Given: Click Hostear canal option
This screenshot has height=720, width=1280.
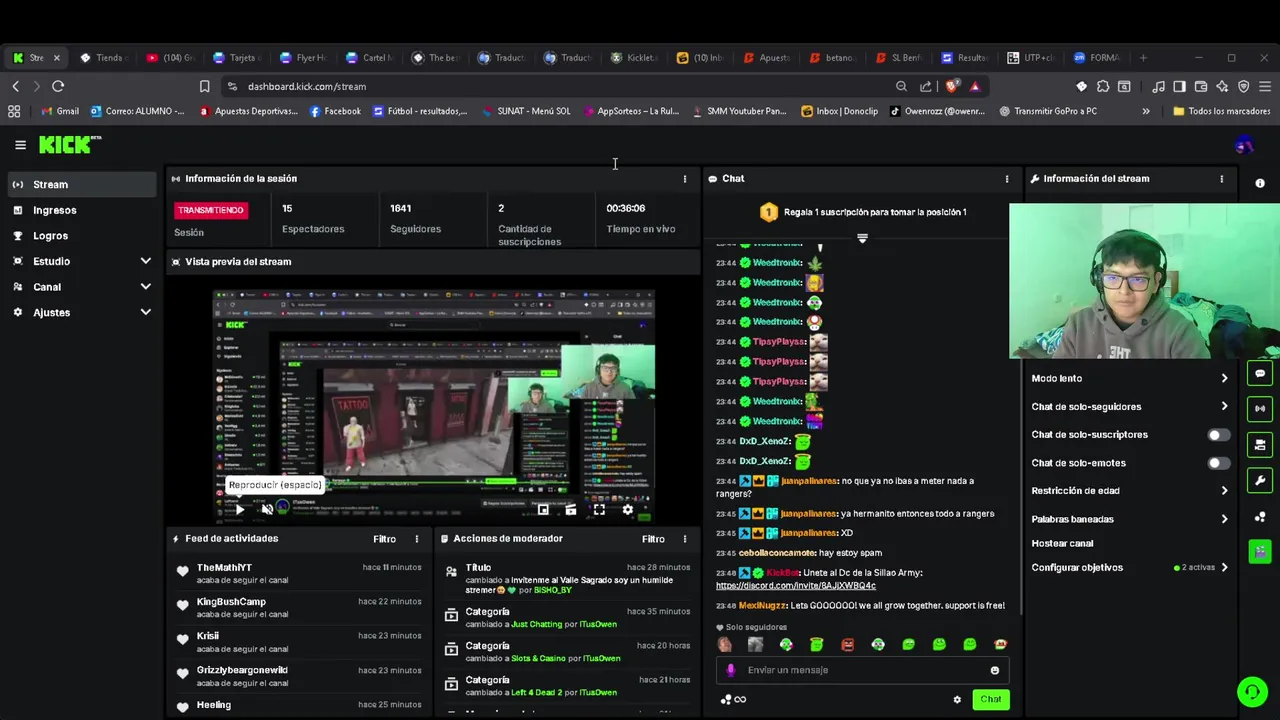Looking at the screenshot, I should (1062, 544).
